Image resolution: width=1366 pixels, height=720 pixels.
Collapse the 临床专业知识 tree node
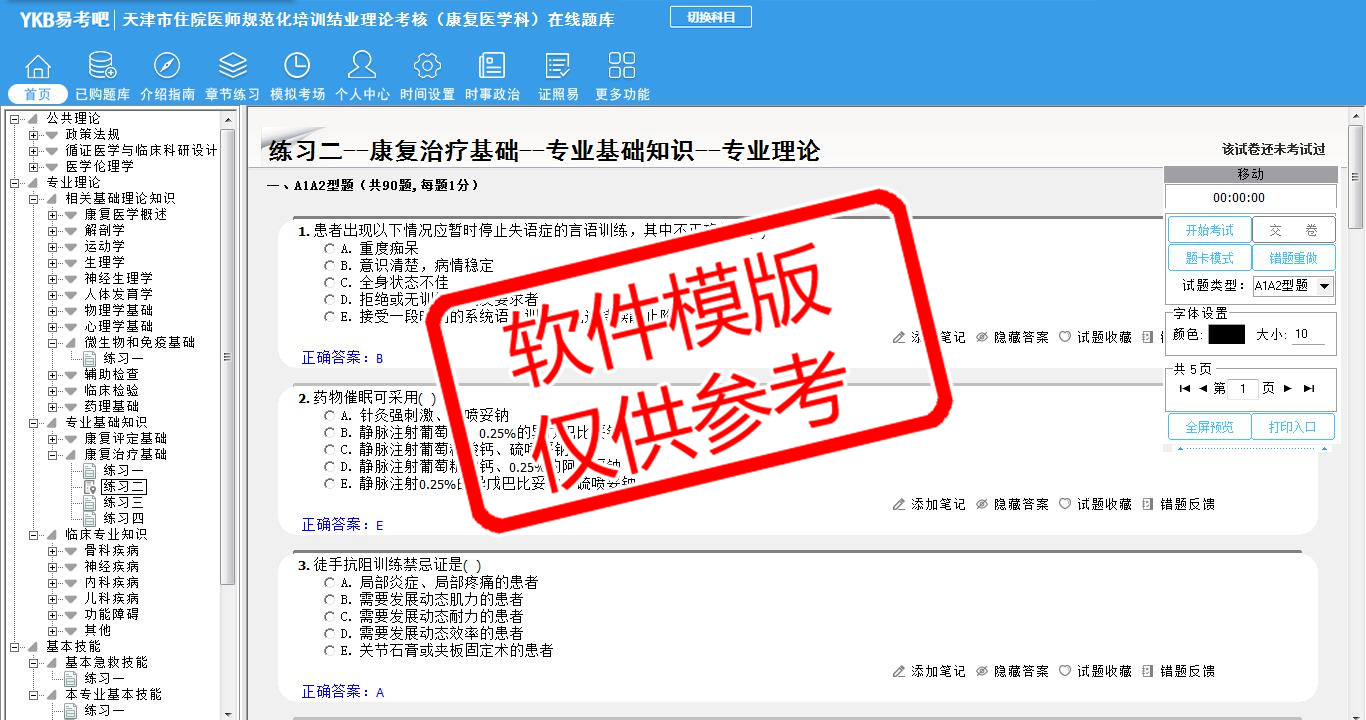pos(33,534)
